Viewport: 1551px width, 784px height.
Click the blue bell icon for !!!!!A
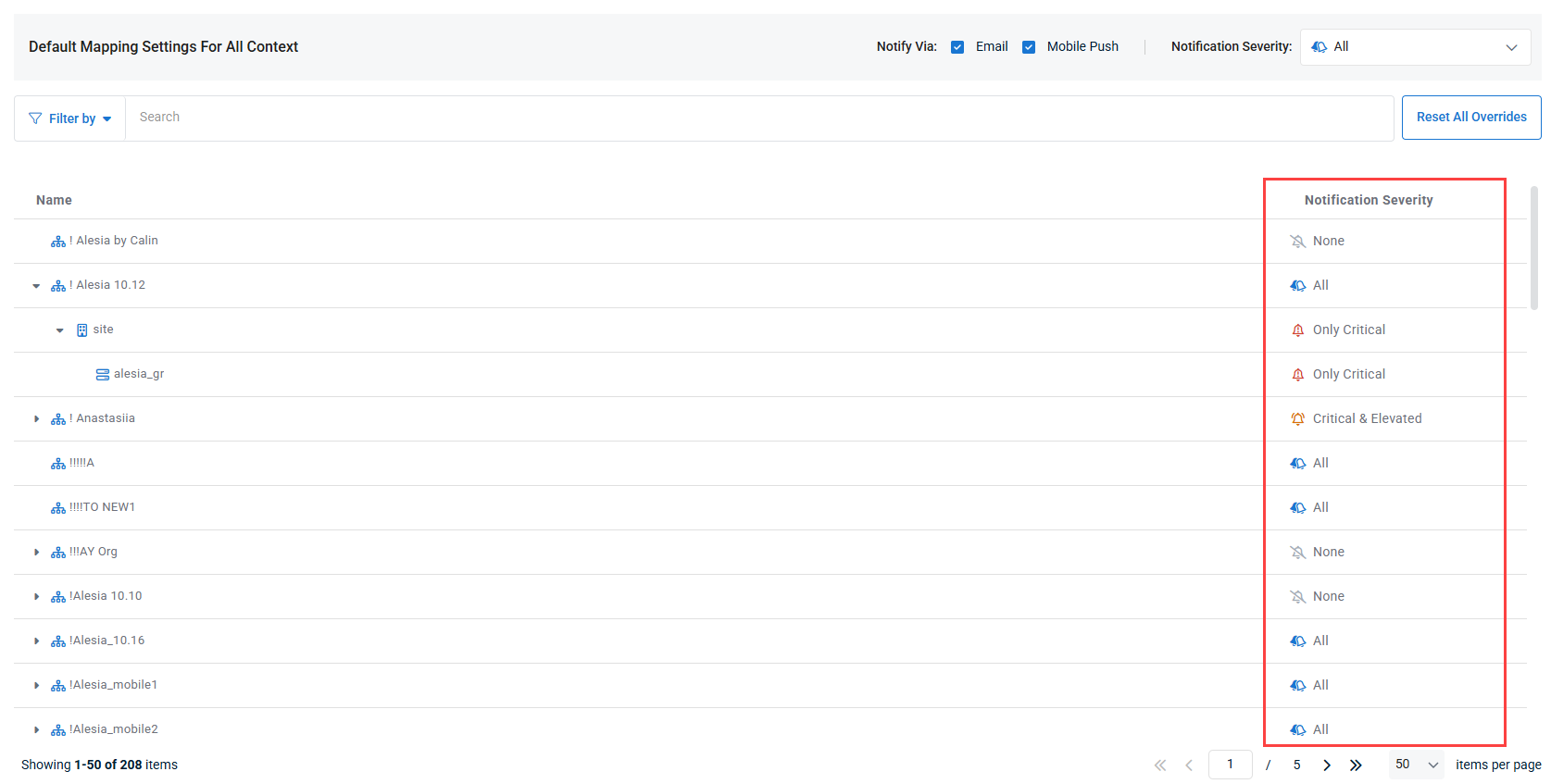click(1298, 464)
